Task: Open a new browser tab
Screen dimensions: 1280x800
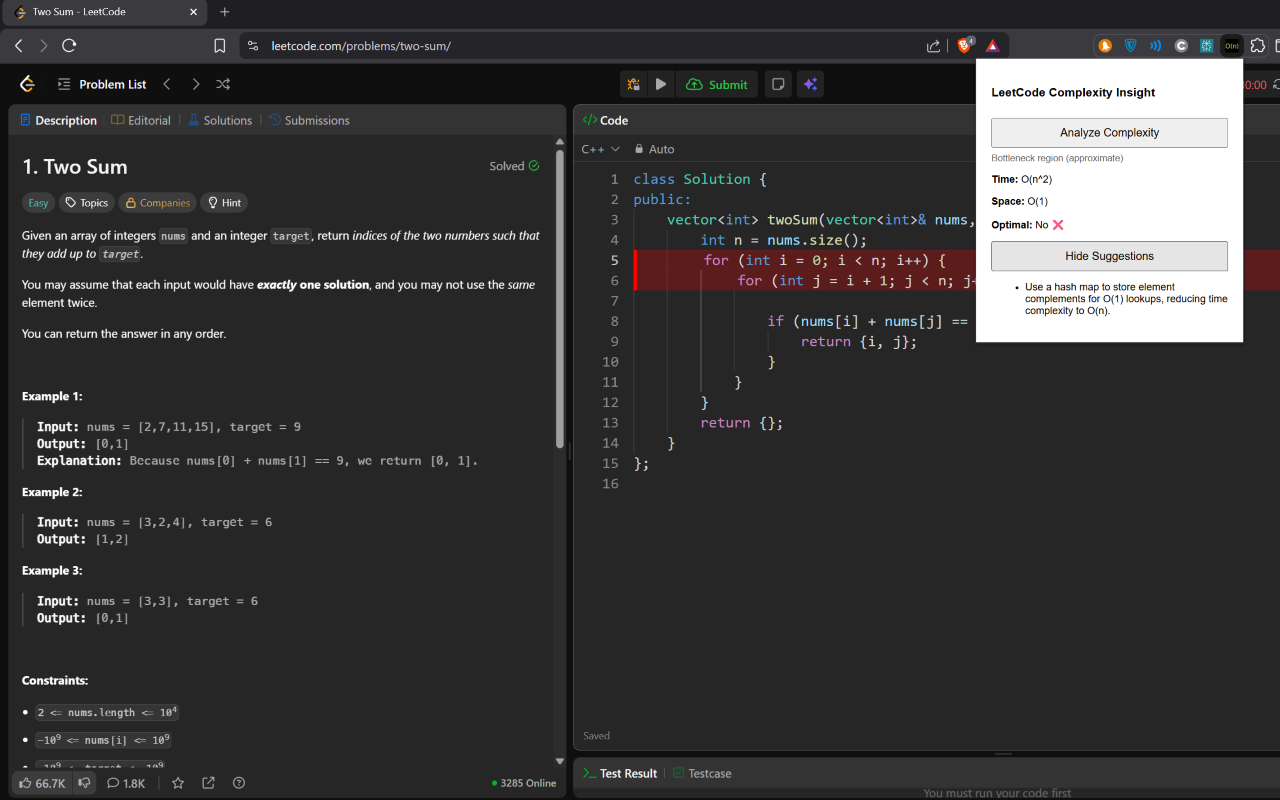Action: click(224, 12)
